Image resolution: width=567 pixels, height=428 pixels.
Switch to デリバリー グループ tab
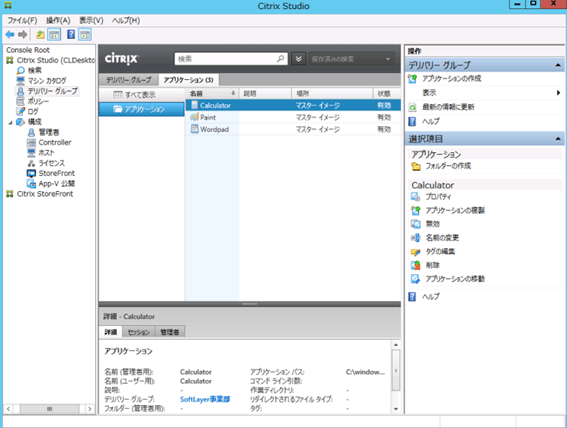pos(128,80)
